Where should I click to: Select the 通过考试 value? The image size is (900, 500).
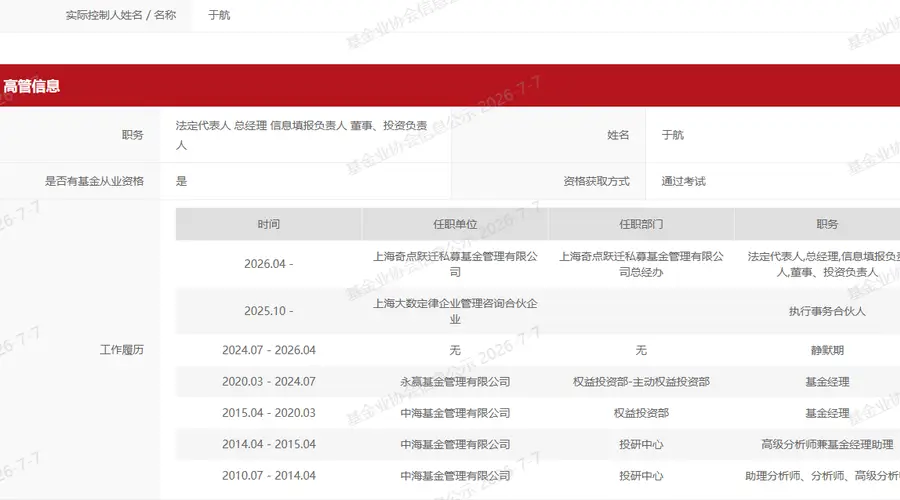tap(683, 181)
